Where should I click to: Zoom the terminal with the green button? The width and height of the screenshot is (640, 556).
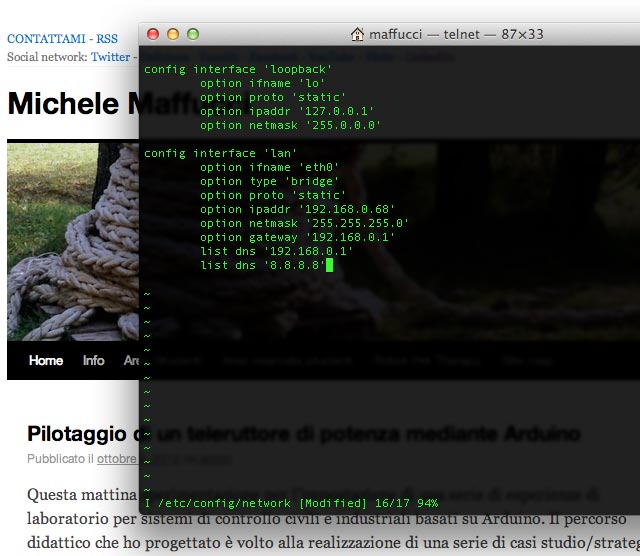tap(193, 34)
